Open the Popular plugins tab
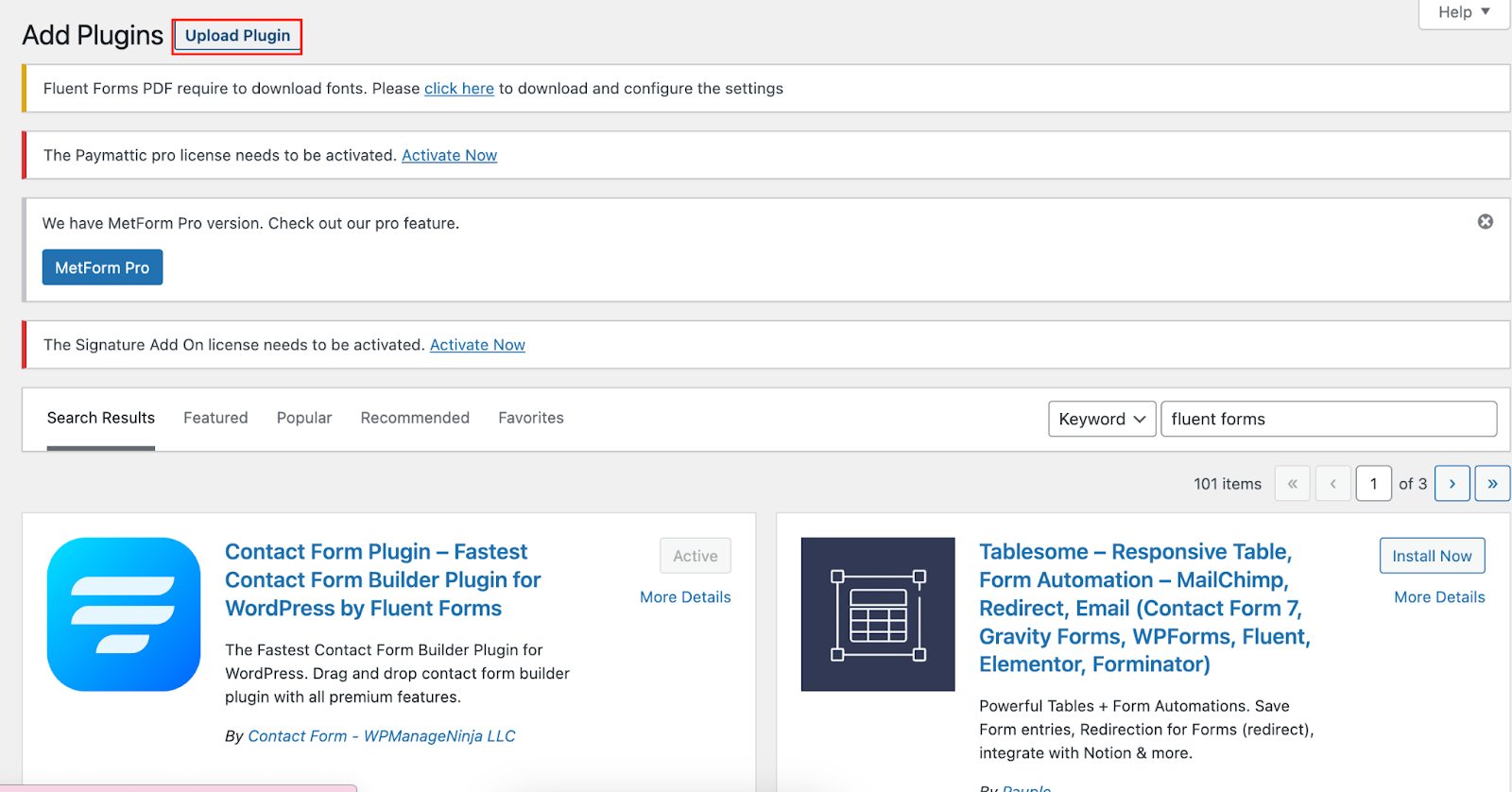1512x792 pixels. [304, 418]
